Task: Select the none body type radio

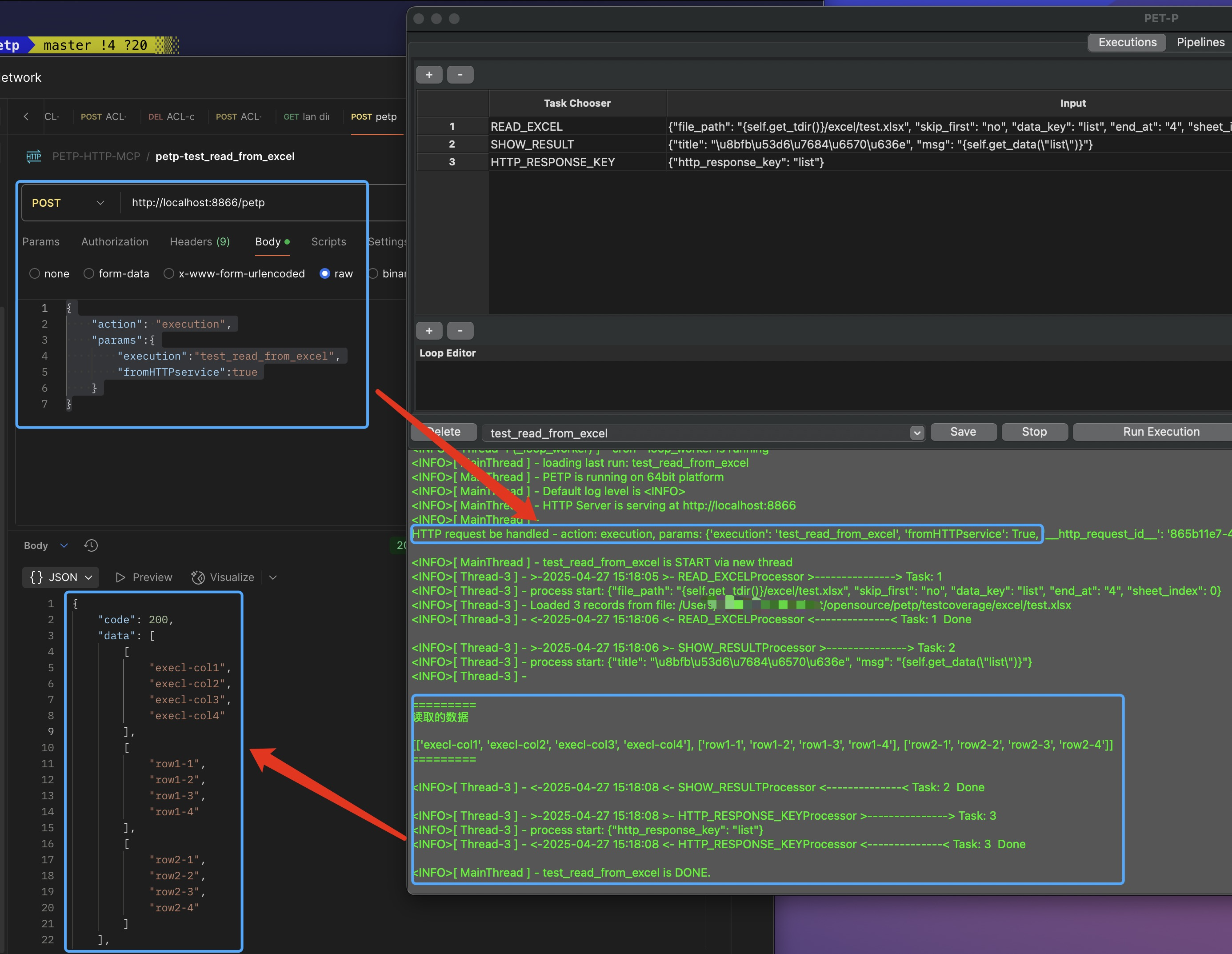Action: [x=35, y=273]
